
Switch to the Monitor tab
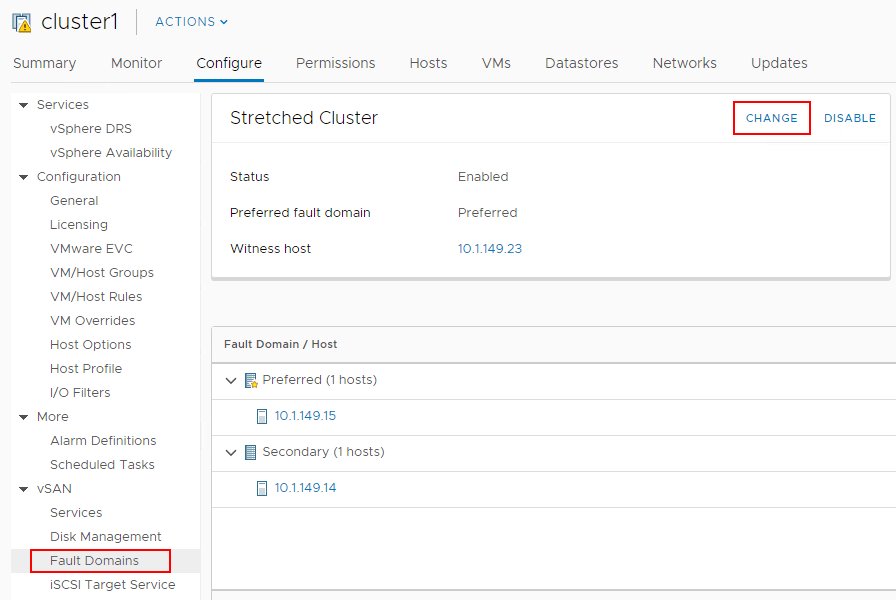click(x=137, y=63)
